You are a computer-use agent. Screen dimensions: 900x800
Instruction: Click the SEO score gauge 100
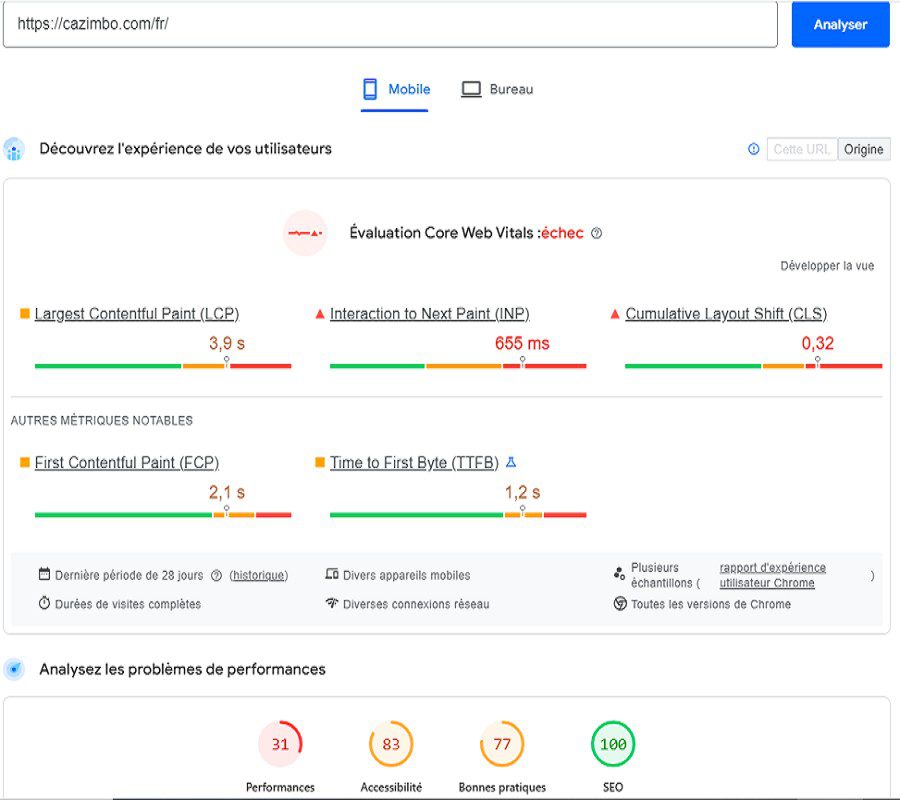click(x=613, y=744)
